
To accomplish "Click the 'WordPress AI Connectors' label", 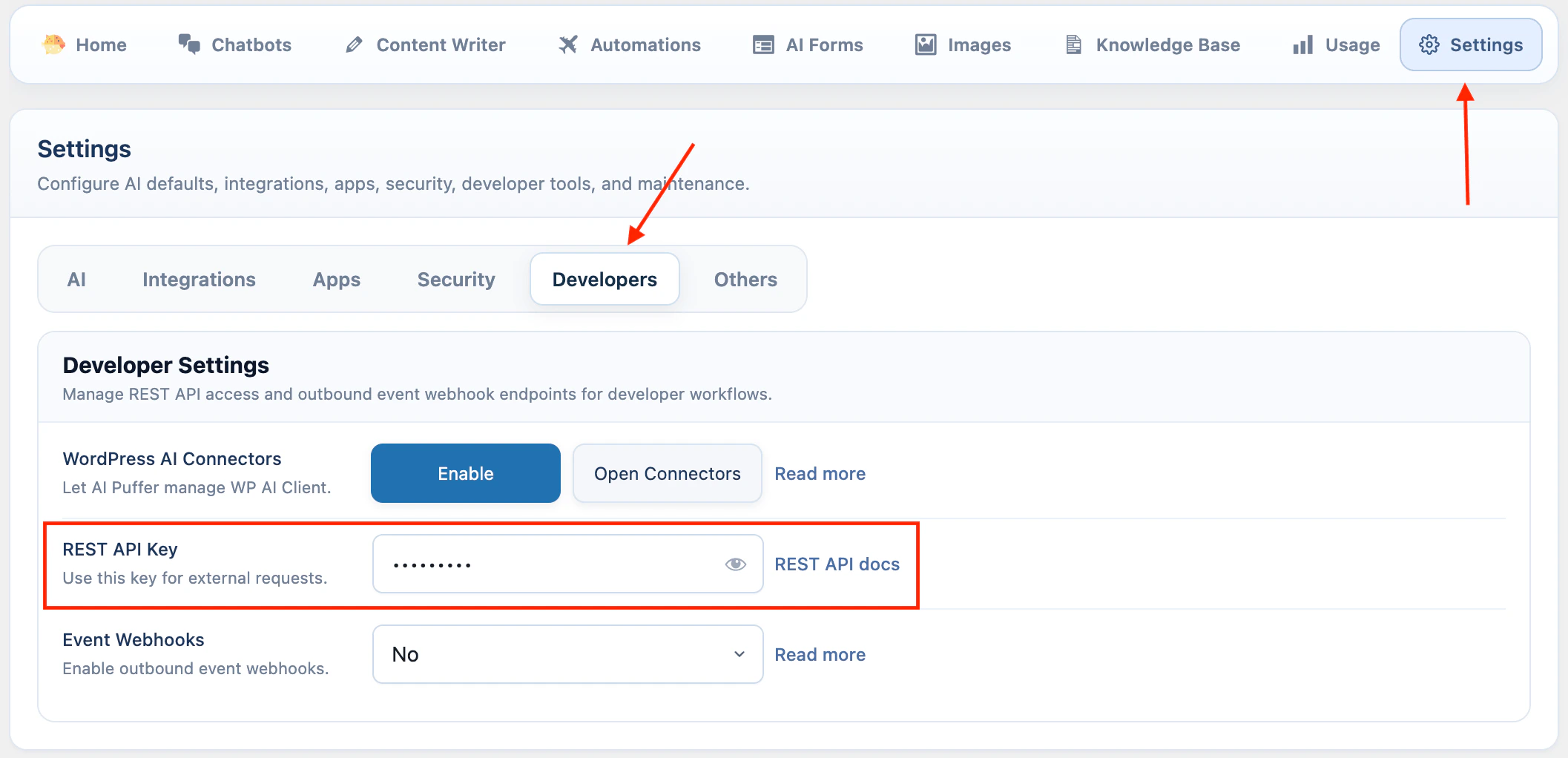I will (172, 459).
